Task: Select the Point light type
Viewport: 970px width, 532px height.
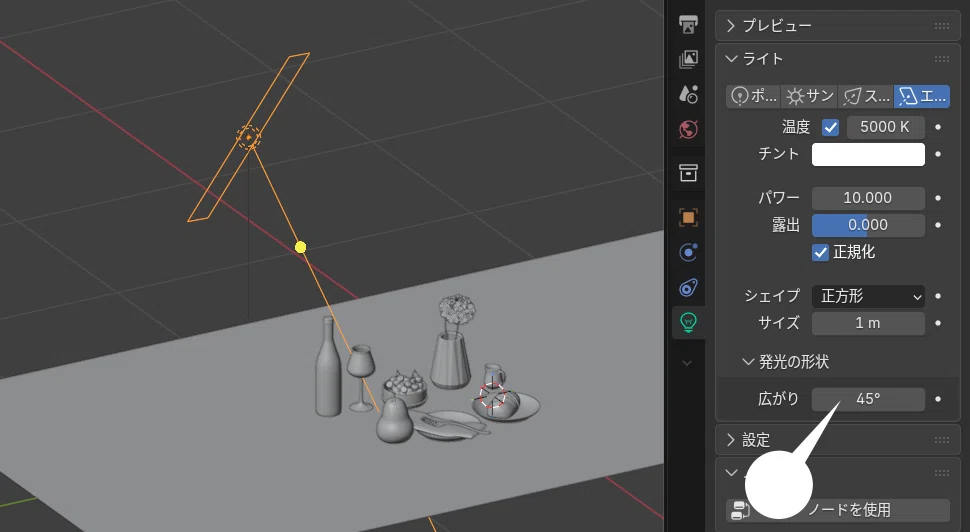Action: [753, 96]
